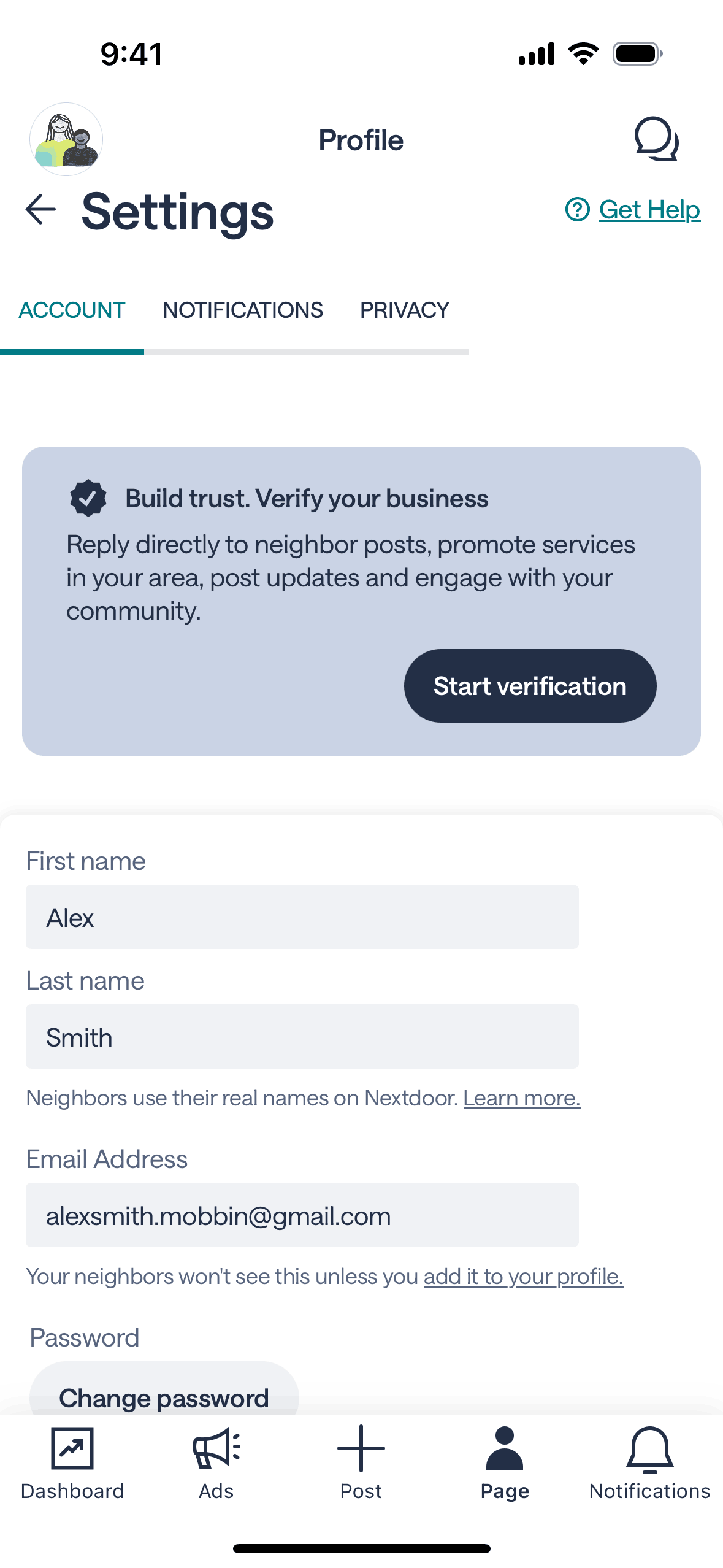Switch to the NOTIFICATIONS settings tab
Screen dimensions: 723x1568
point(243,310)
